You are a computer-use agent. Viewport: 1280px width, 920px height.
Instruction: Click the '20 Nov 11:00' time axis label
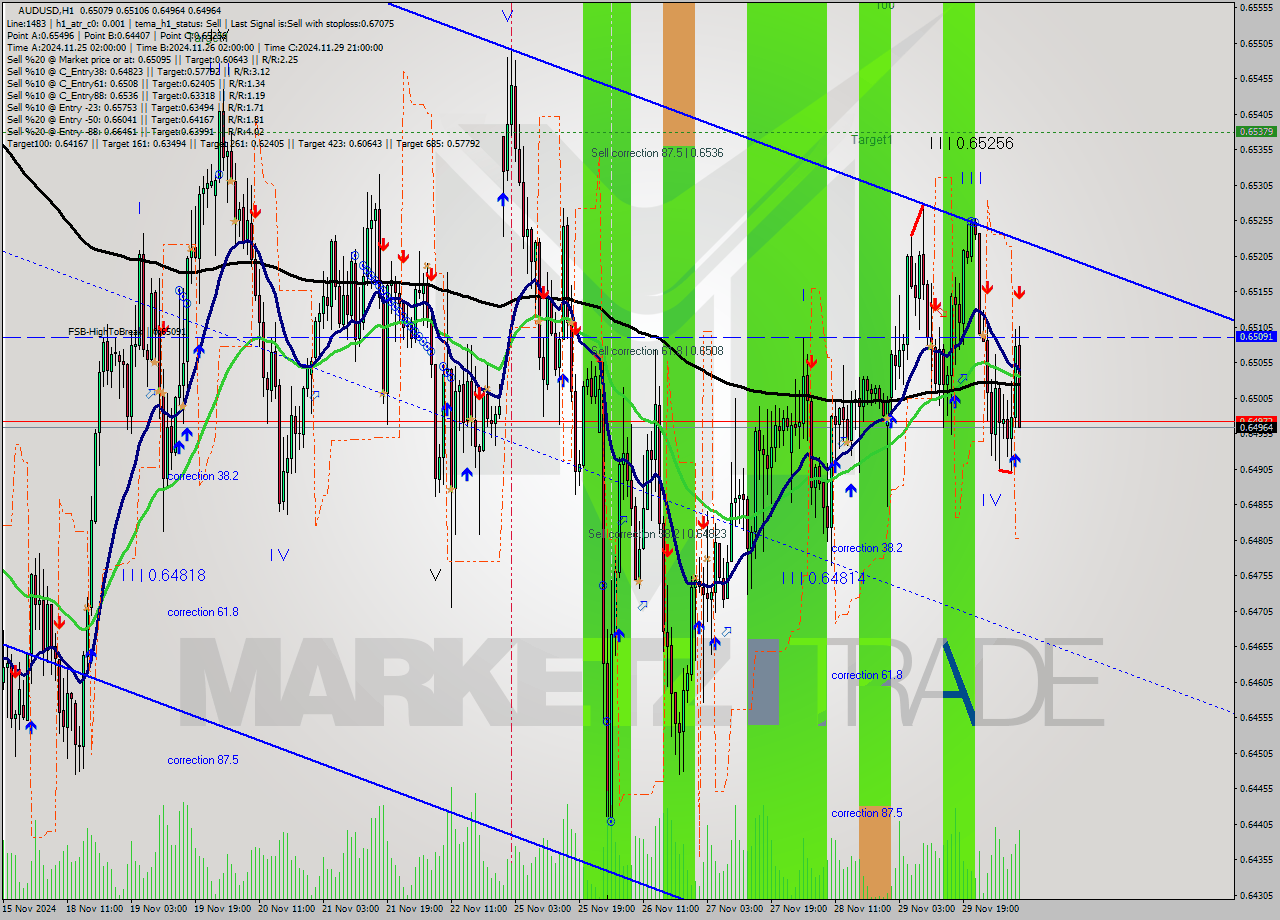[x=286, y=910]
